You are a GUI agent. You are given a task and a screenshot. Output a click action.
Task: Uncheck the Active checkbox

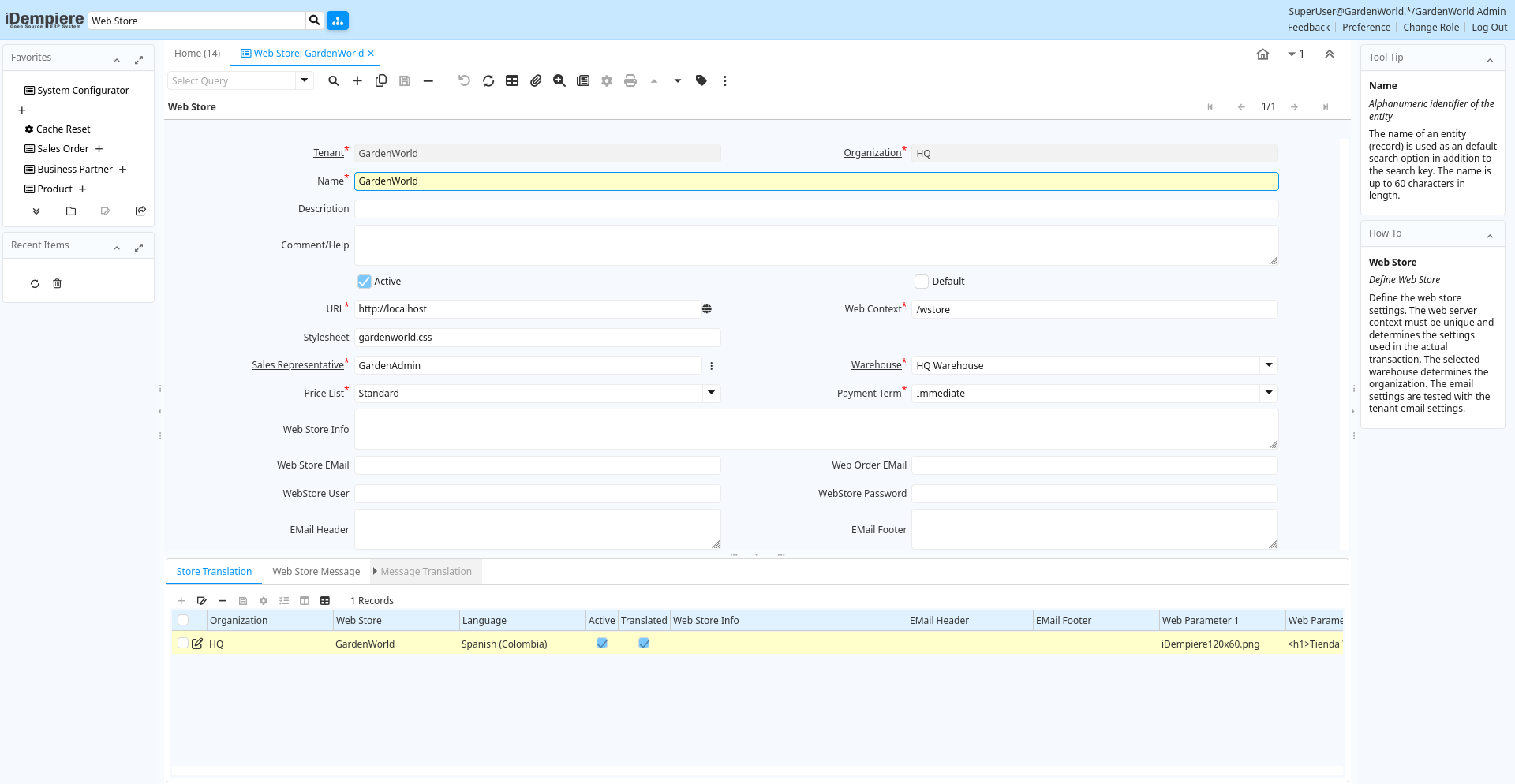(x=365, y=282)
